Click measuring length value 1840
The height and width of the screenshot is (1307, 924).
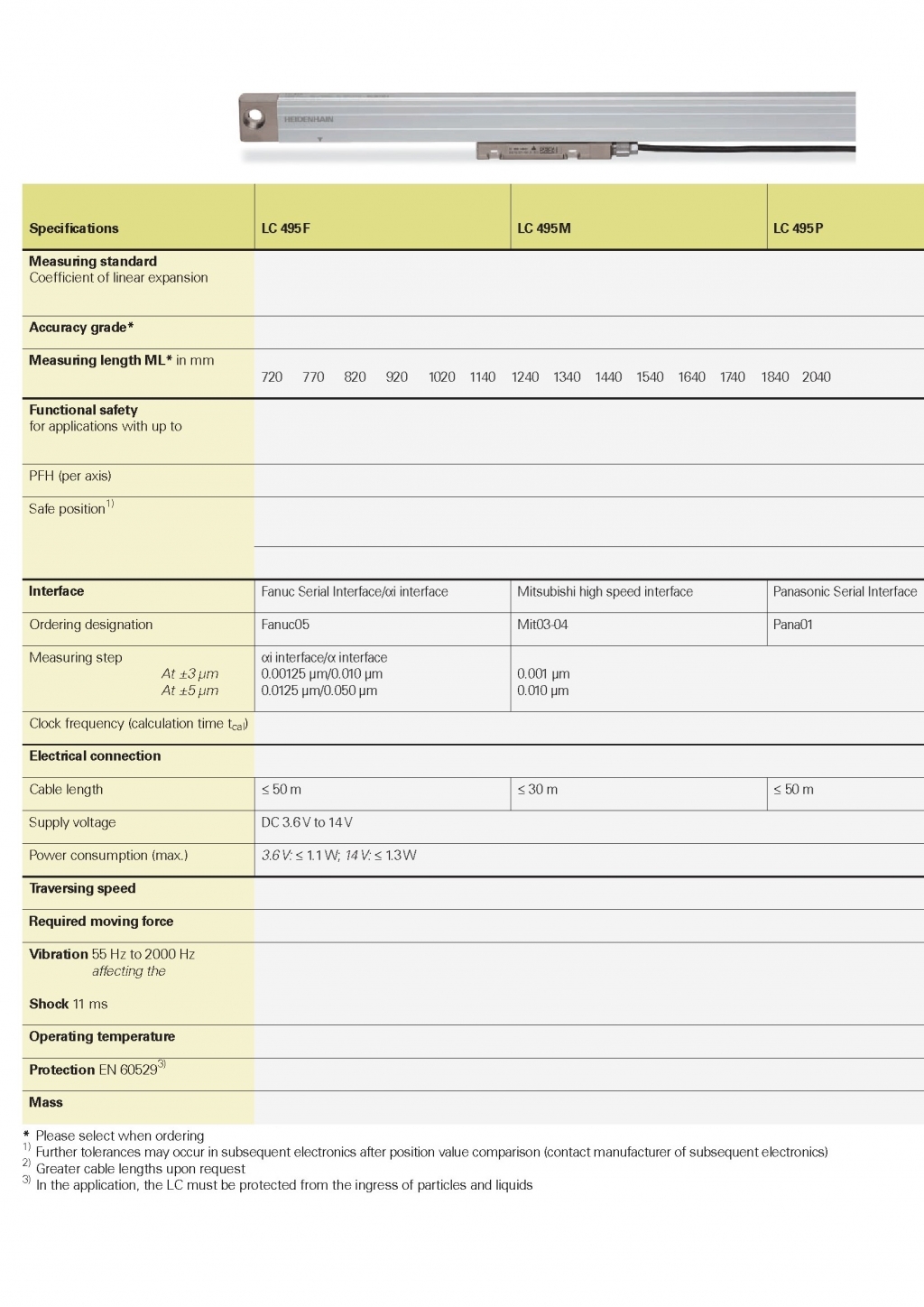[x=775, y=377]
